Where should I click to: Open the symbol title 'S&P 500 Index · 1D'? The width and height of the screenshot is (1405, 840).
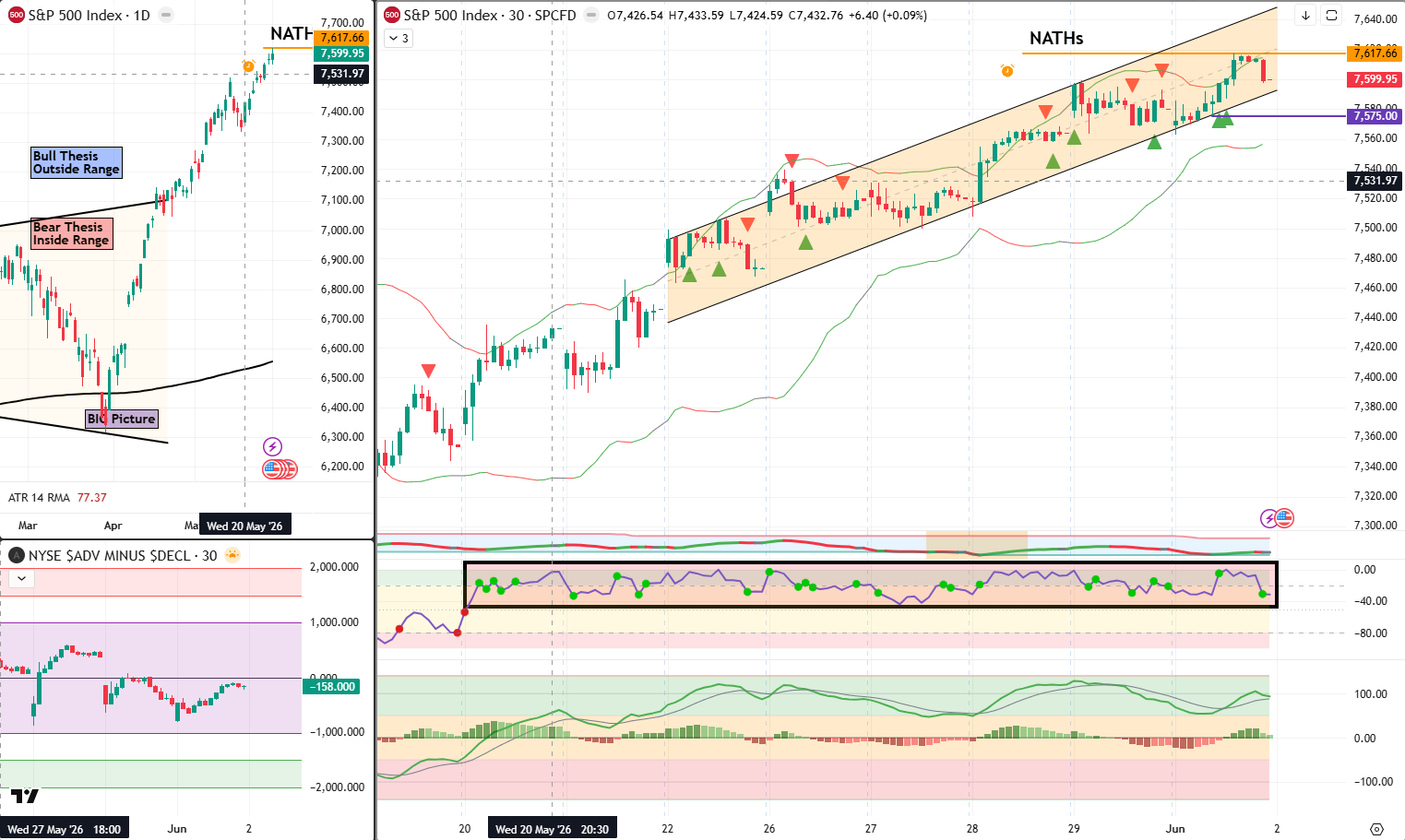[89, 16]
